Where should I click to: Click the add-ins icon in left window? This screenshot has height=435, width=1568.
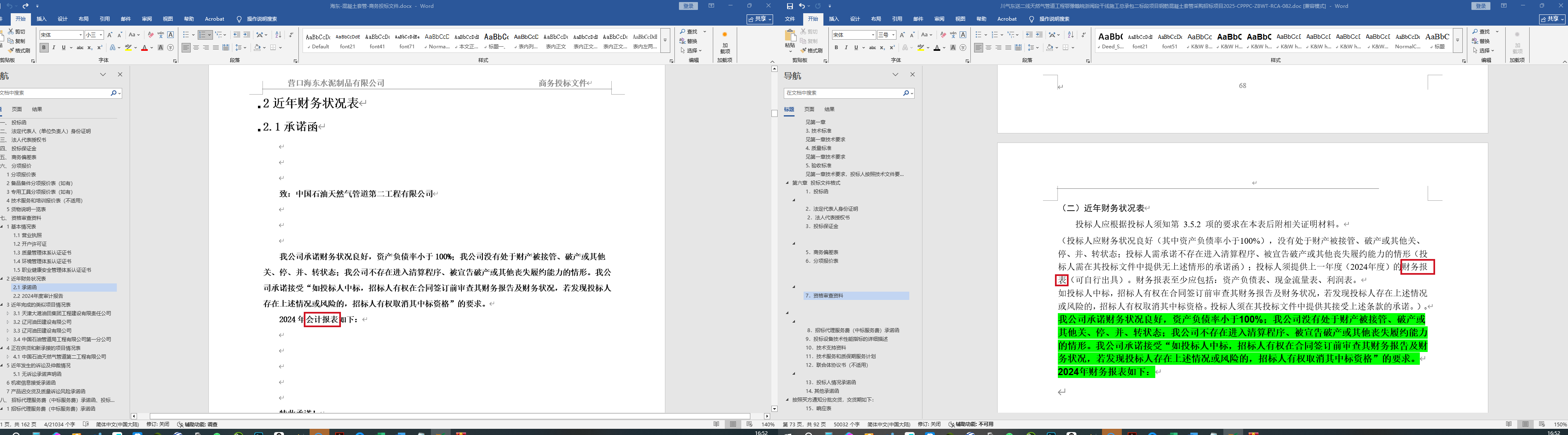click(x=724, y=42)
